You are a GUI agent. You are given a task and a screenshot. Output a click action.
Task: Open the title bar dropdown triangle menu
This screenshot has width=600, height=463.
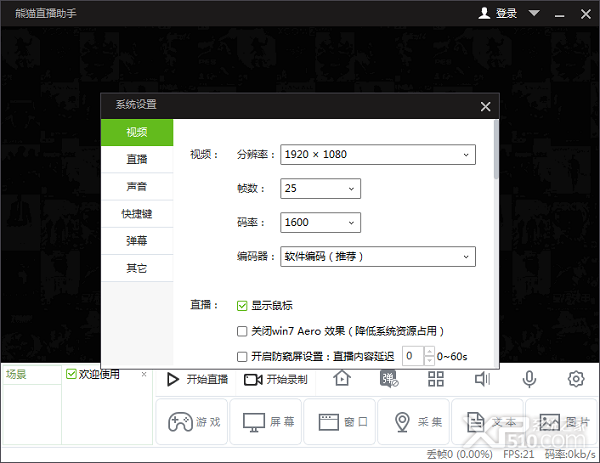pyautogui.click(x=534, y=13)
